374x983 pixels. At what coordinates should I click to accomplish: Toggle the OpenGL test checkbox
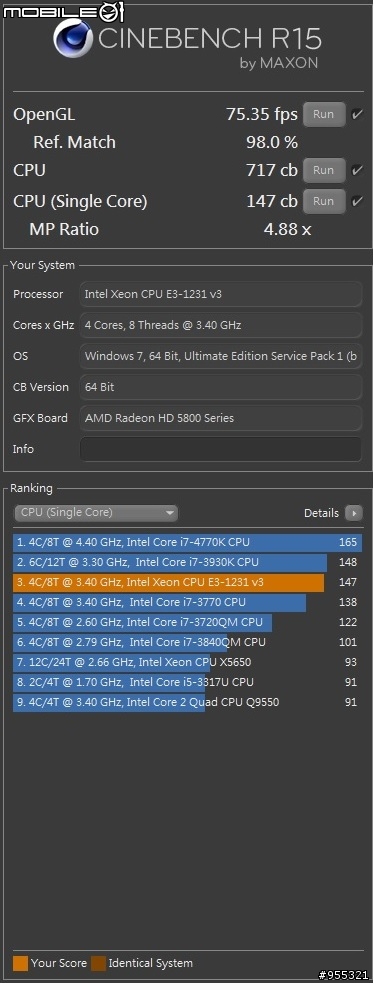[x=357, y=115]
